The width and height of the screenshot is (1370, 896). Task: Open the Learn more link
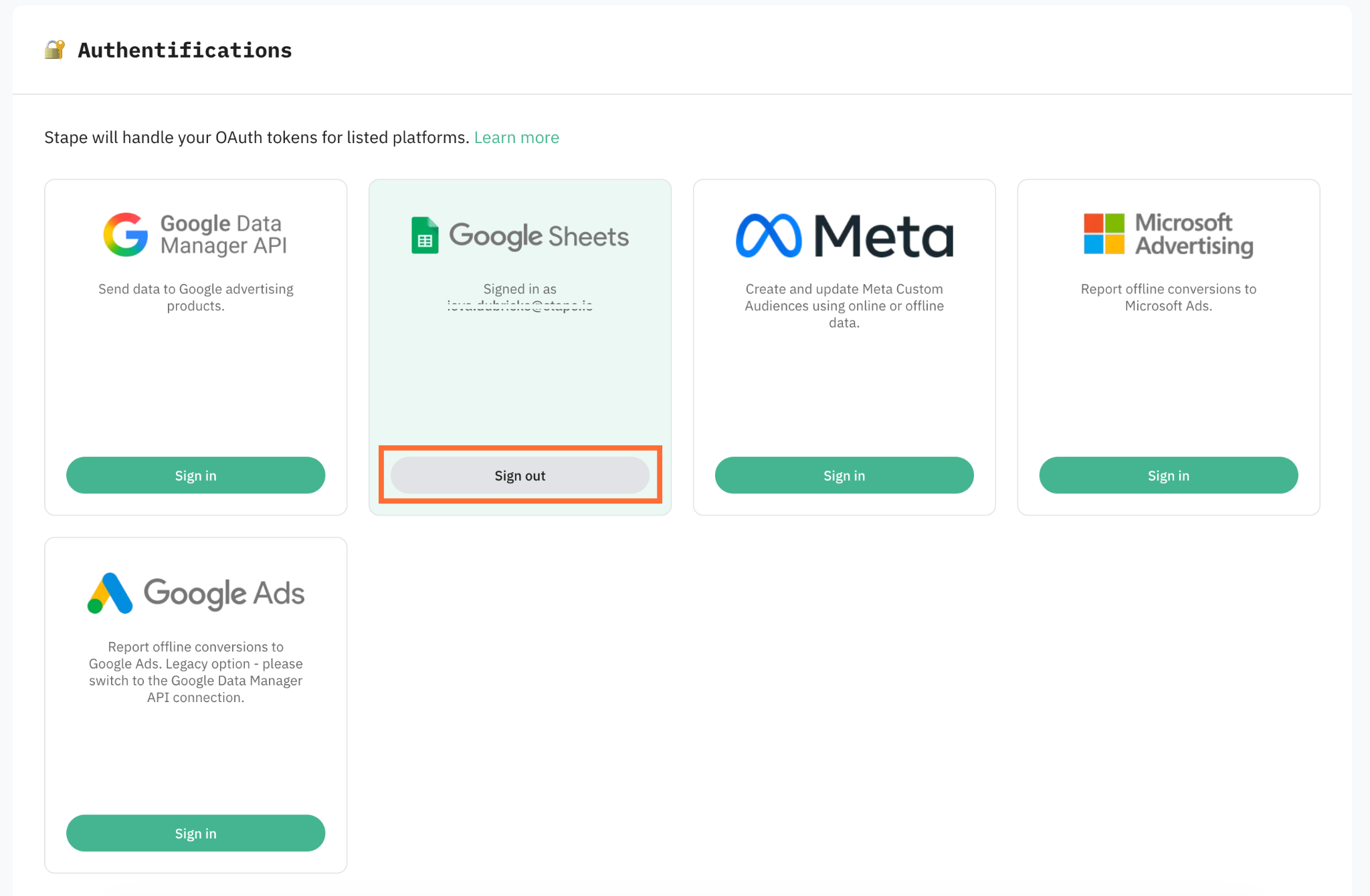(x=516, y=138)
